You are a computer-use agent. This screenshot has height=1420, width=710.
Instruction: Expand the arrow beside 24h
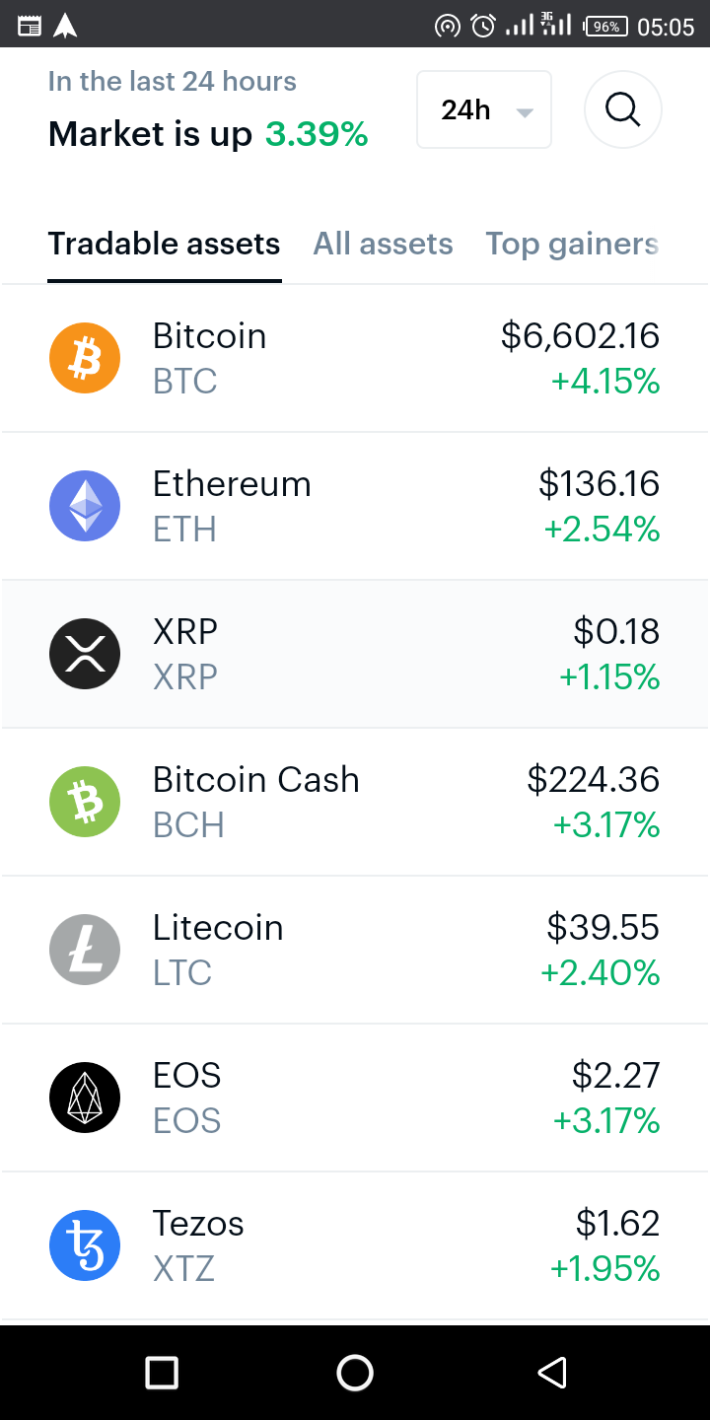coord(525,112)
